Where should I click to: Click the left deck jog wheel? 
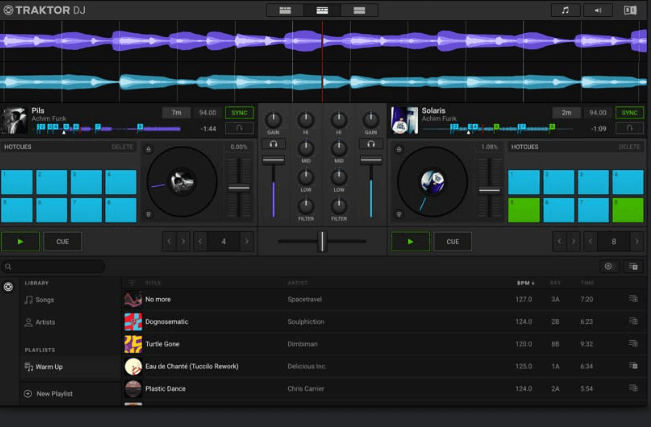[x=182, y=182]
